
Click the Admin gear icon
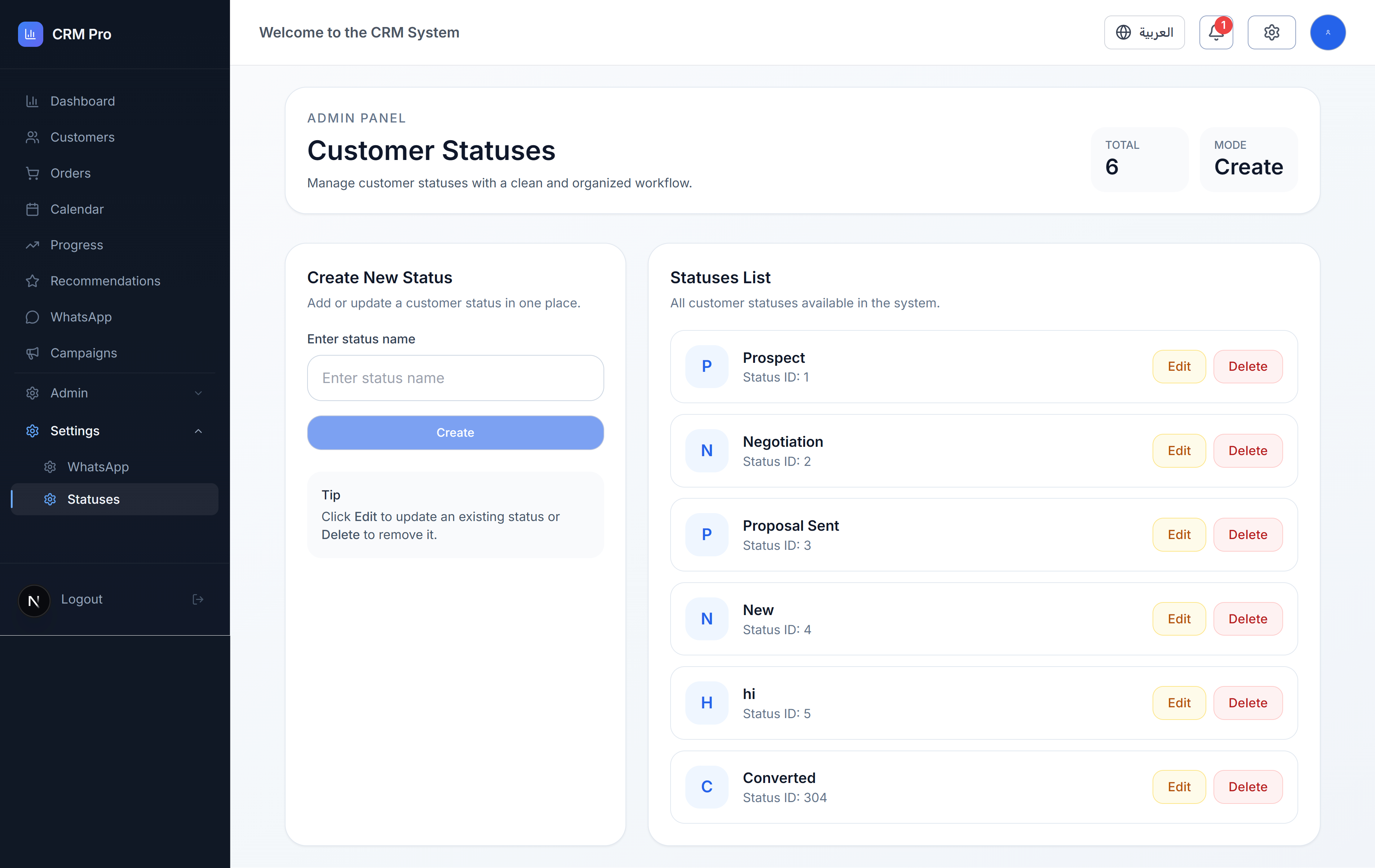[x=32, y=393]
